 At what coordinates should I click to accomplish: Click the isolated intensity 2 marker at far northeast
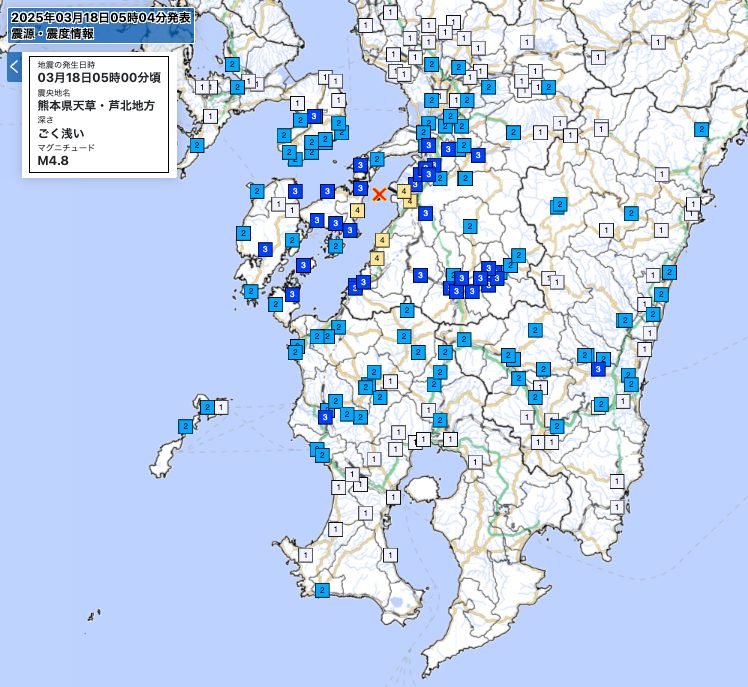[701, 129]
